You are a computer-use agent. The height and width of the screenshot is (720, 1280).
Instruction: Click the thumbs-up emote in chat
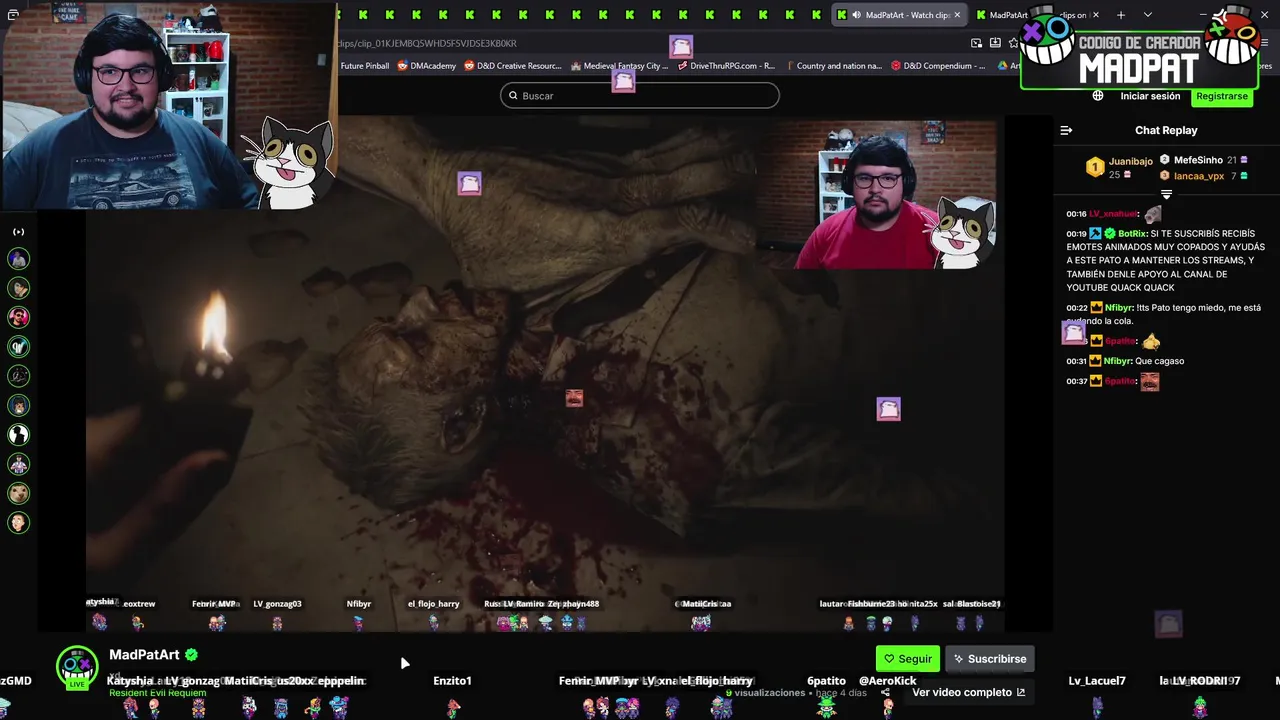point(1151,341)
